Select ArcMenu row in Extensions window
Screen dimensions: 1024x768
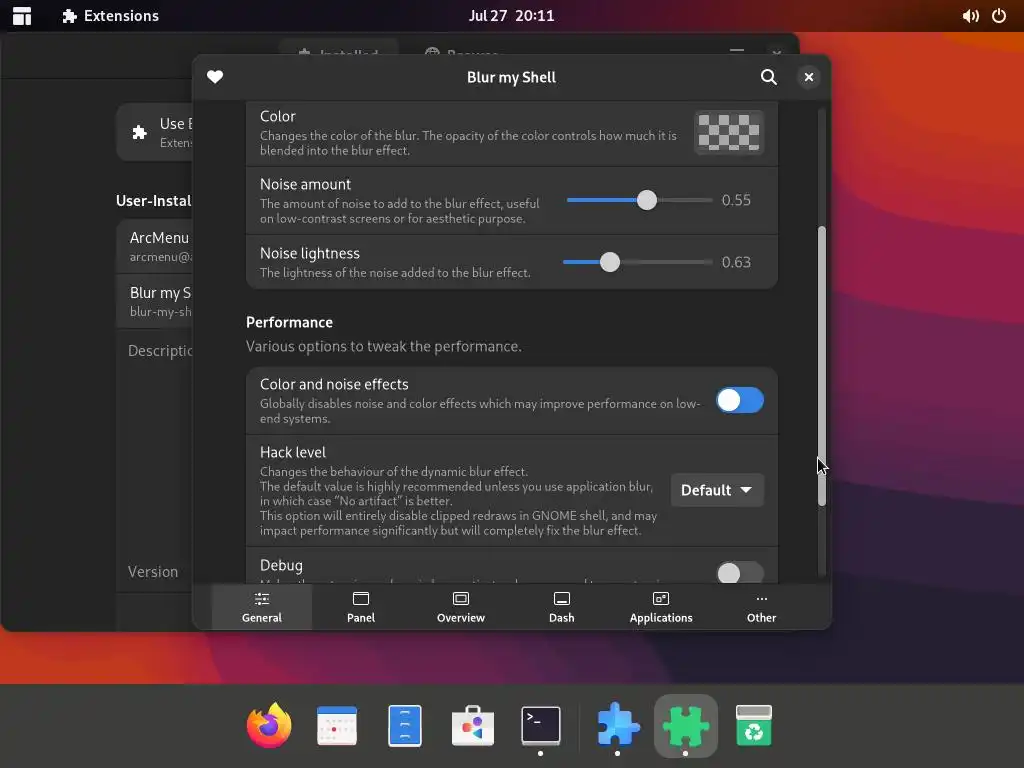[x=155, y=246]
